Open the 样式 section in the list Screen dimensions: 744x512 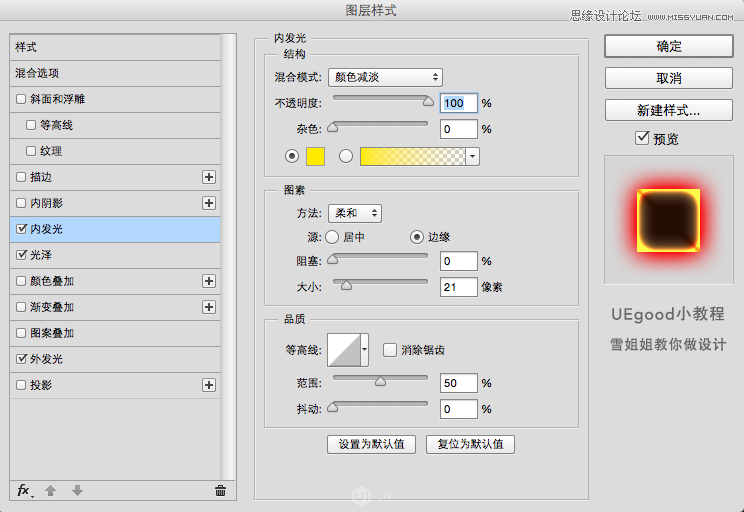click(x=115, y=47)
